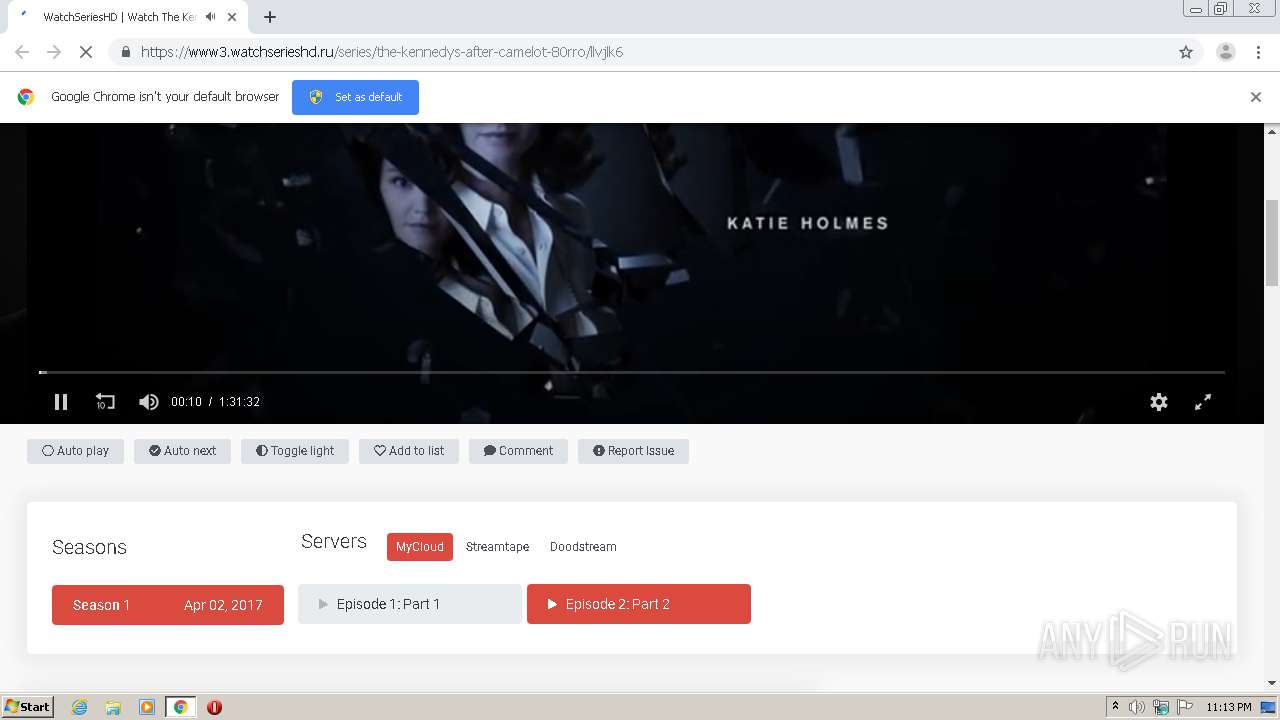1280x720 pixels.
Task: Click the Seasons heading
Action: (x=89, y=547)
